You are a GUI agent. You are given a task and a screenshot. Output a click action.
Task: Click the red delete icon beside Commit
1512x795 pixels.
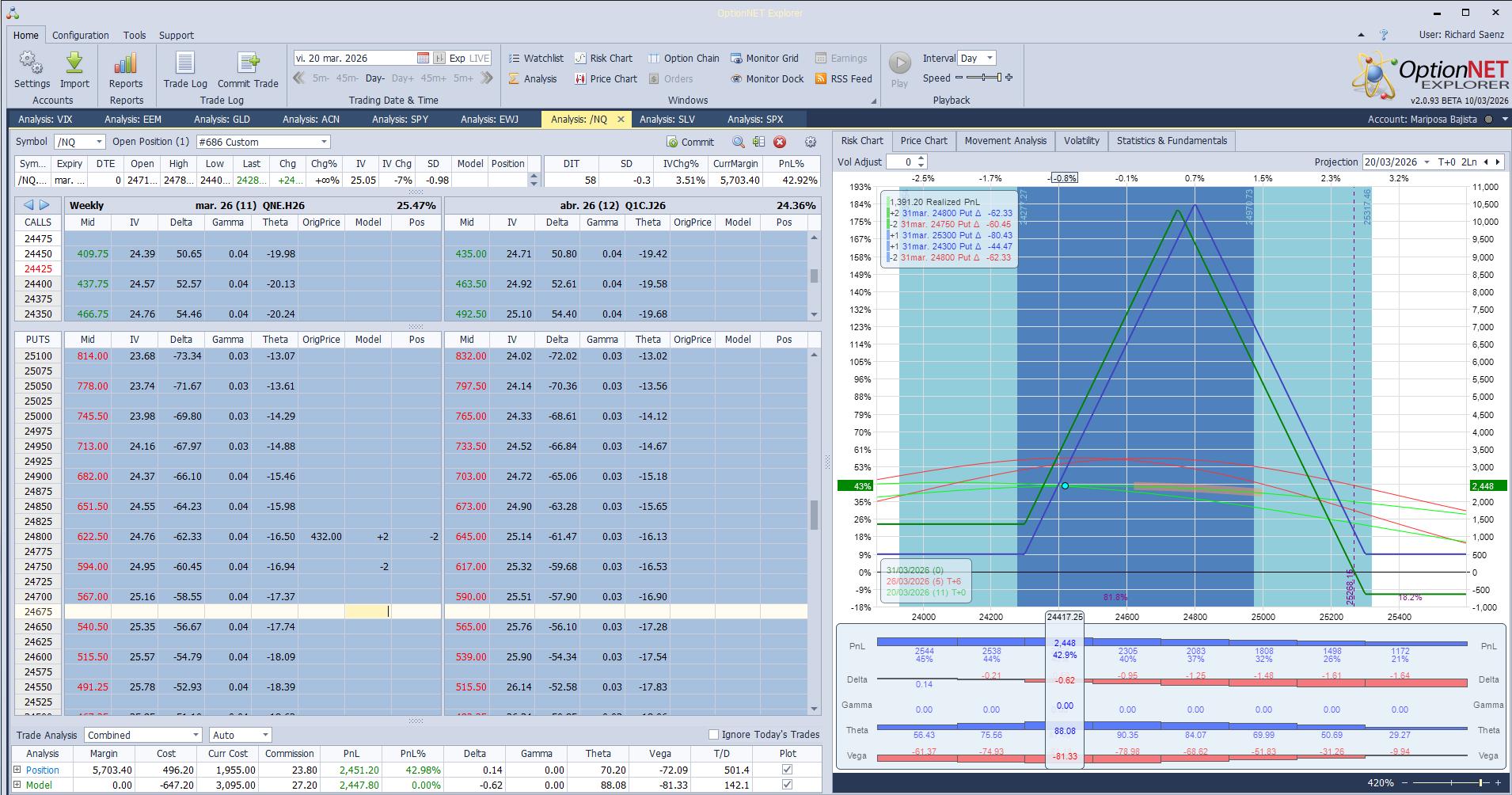coord(780,142)
